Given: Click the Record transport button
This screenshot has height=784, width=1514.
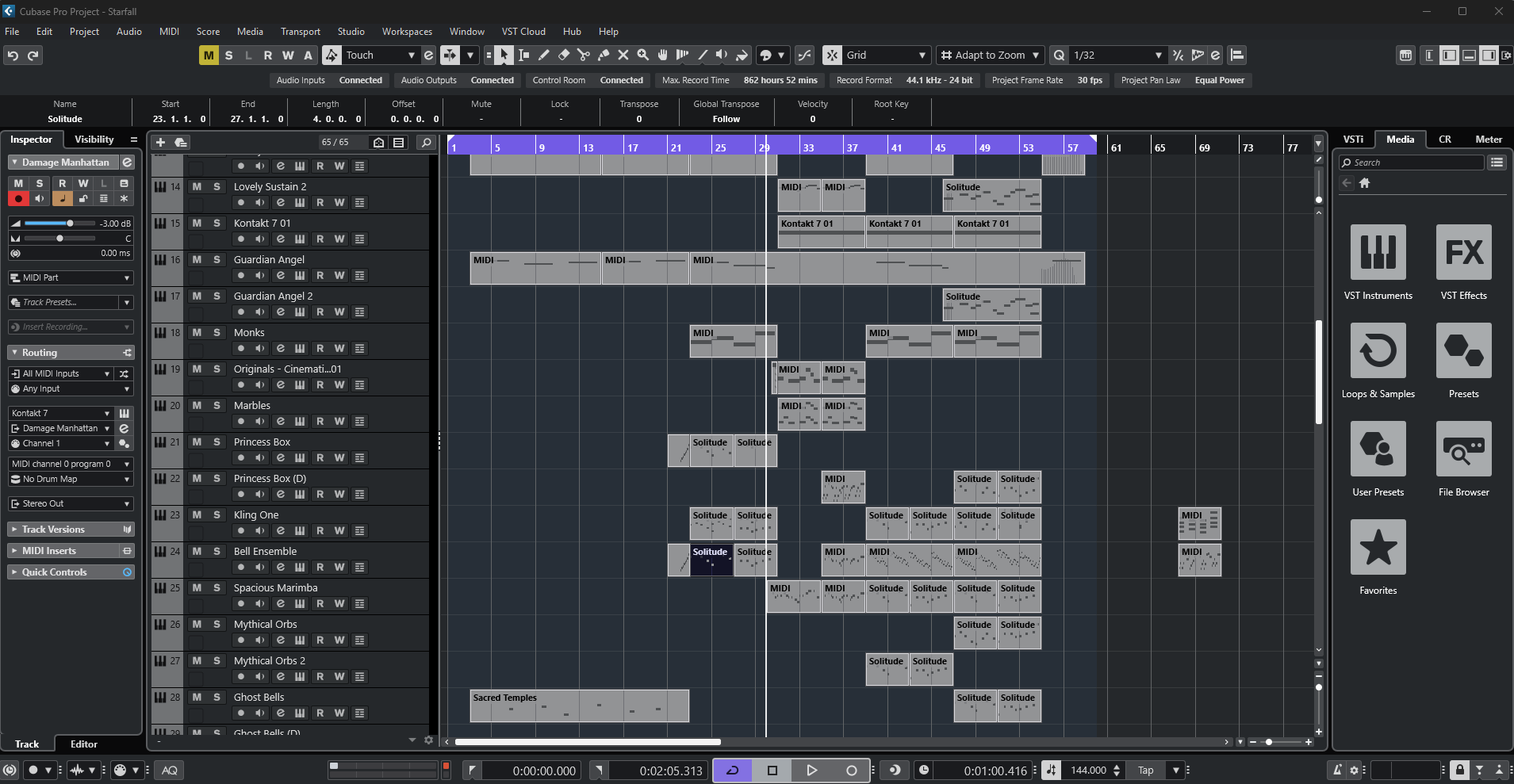Looking at the screenshot, I should 852,770.
